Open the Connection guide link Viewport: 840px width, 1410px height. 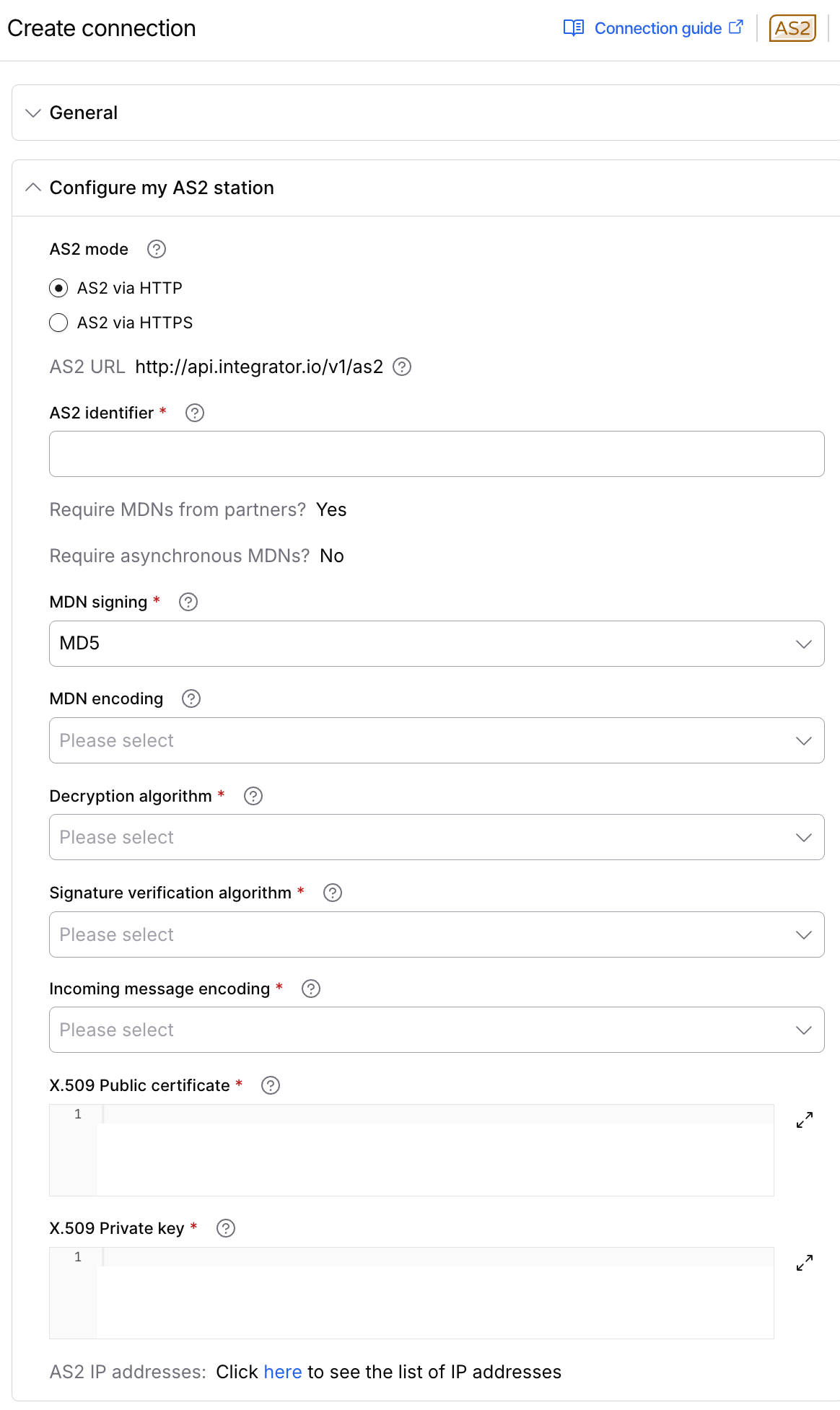(653, 28)
